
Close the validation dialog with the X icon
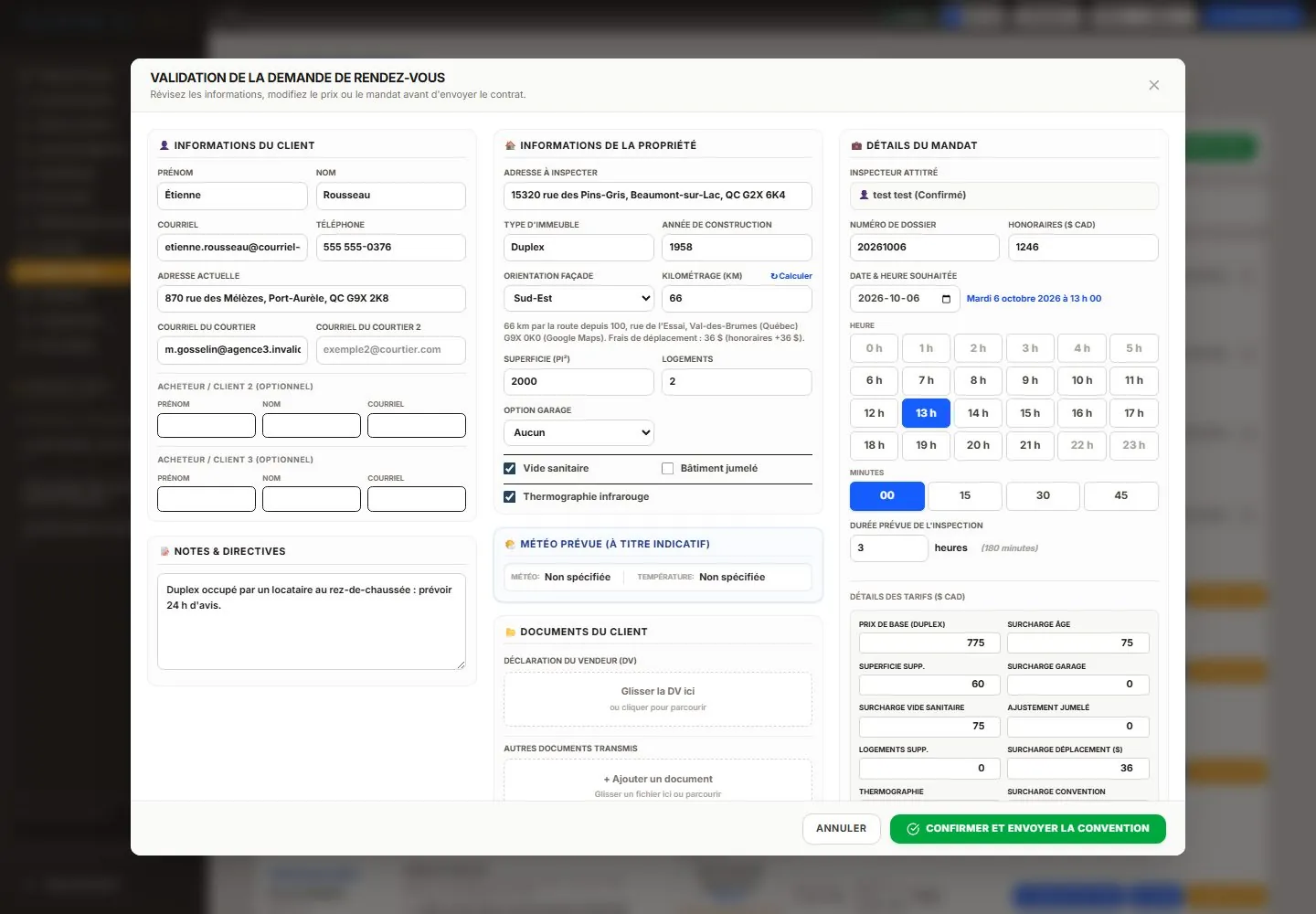point(1154,85)
